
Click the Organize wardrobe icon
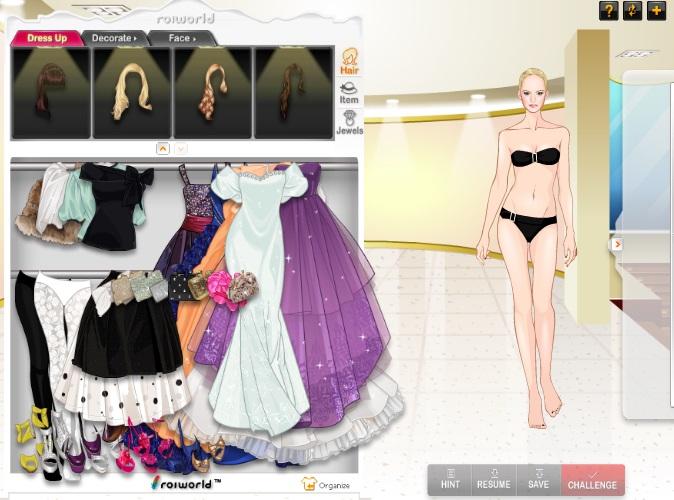point(327,484)
